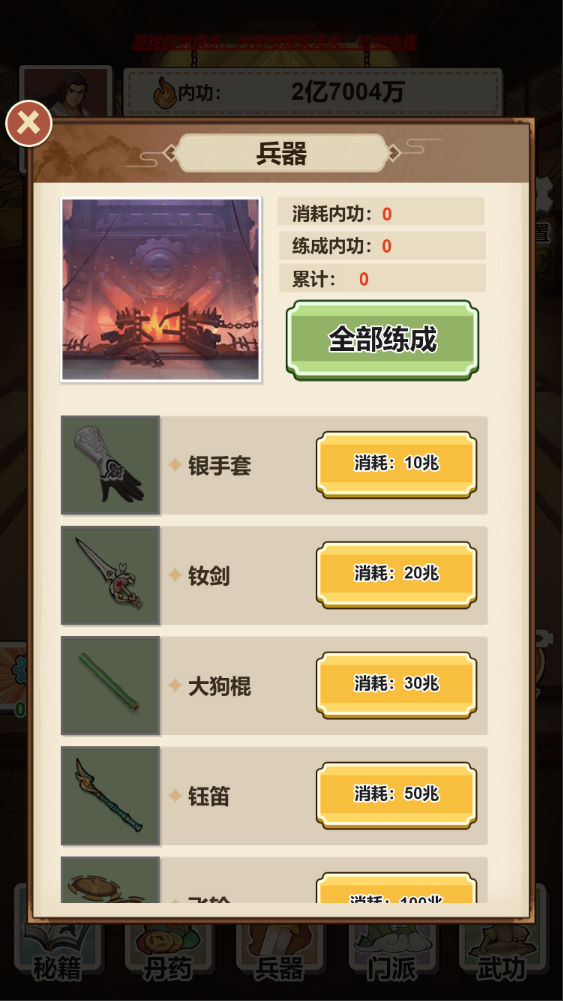Click 消耗：30兆 for 大狗棍
Image resolution: width=563 pixels, height=1001 pixels.
[x=396, y=685]
